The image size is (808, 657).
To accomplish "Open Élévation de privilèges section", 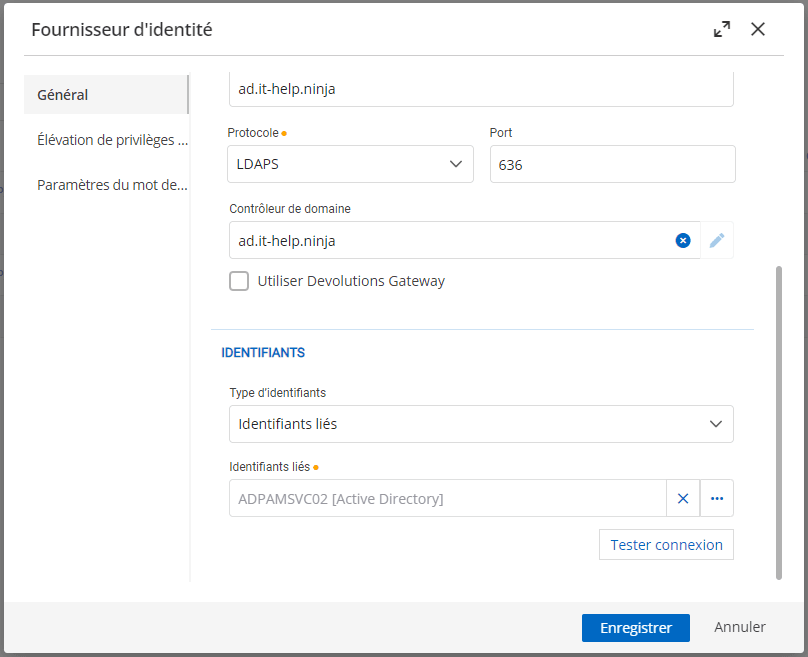I will (x=111, y=140).
